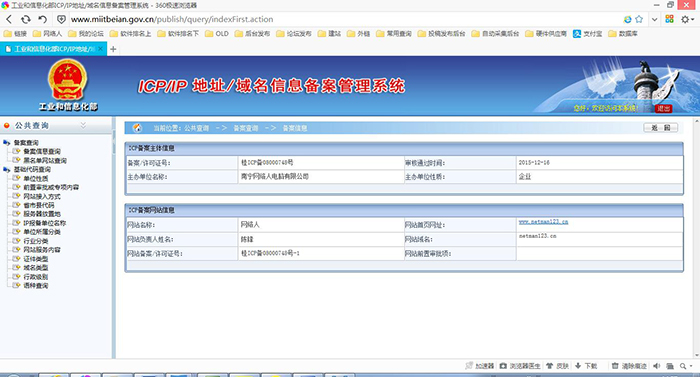
Task: Open a new tab with plus button
Action: pos(113,49)
